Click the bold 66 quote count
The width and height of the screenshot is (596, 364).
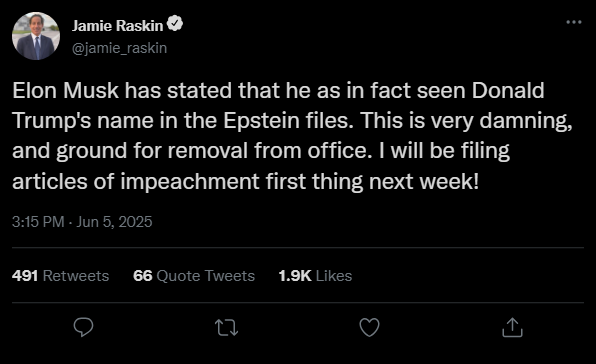point(143,275)
